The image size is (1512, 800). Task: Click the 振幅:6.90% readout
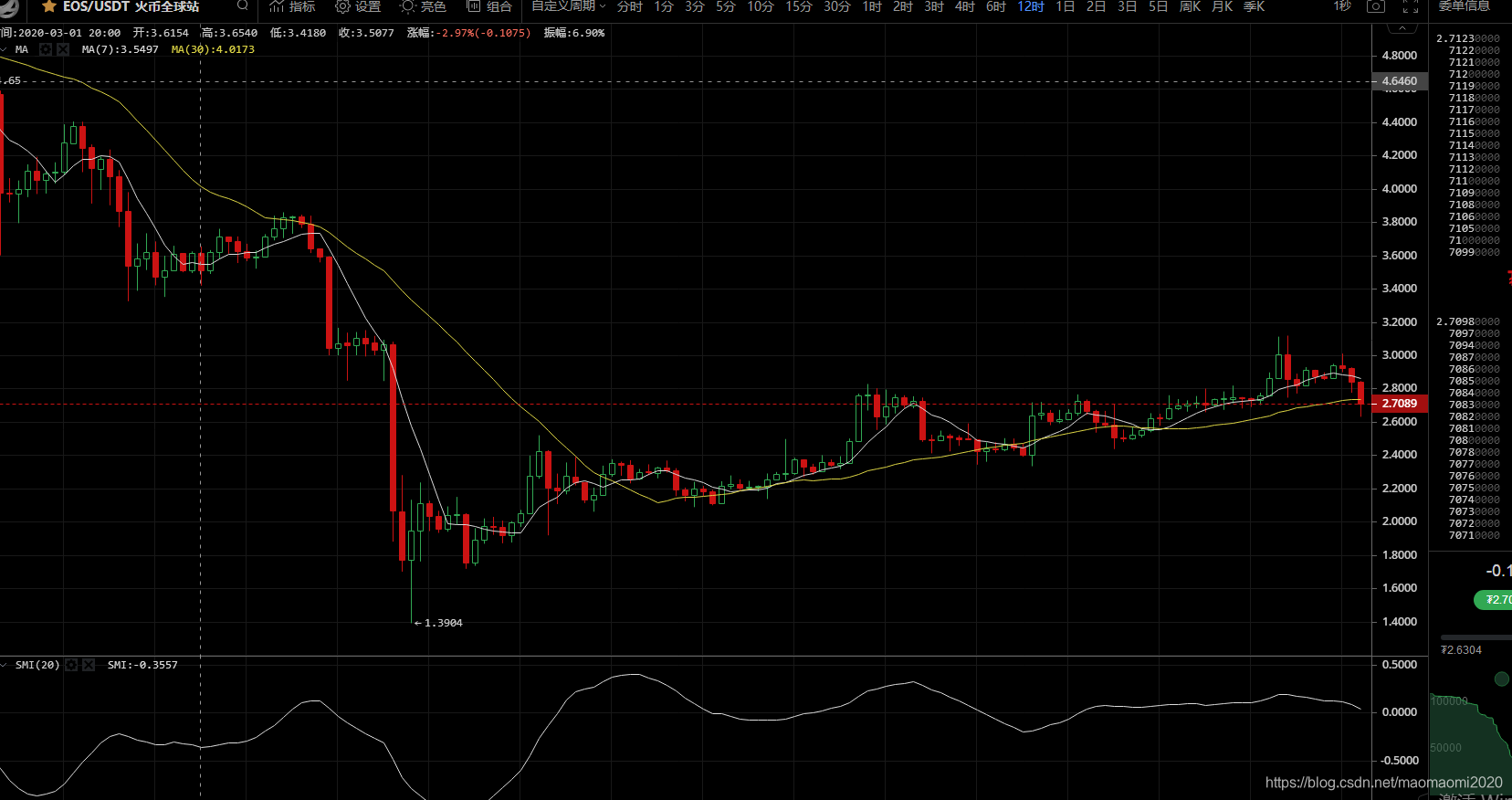tap(574, 33)
